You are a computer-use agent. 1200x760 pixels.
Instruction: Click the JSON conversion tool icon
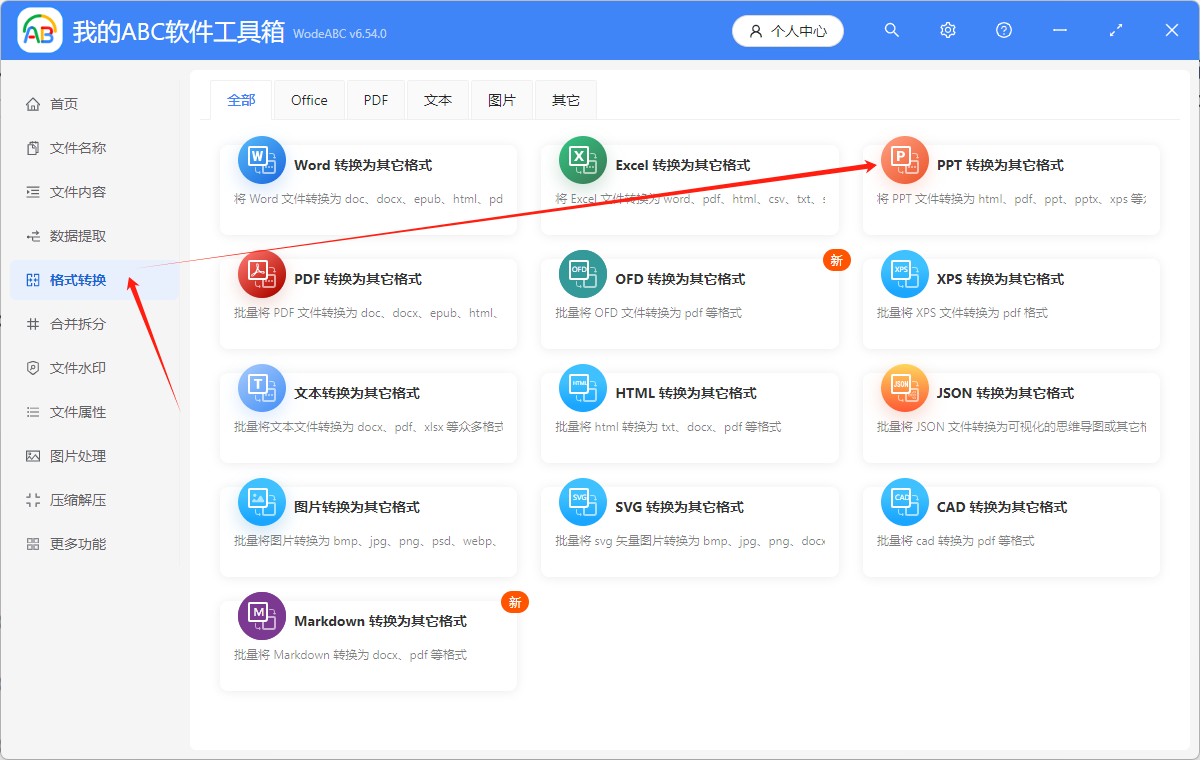coord(904,387)
